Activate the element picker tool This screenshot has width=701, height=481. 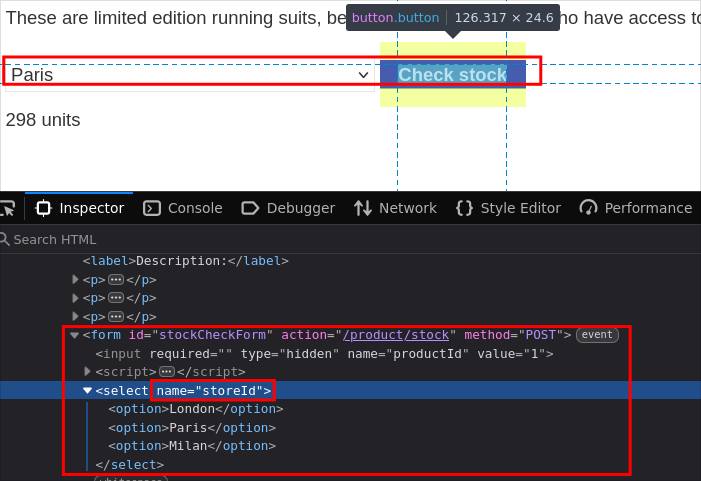point(7,208)
